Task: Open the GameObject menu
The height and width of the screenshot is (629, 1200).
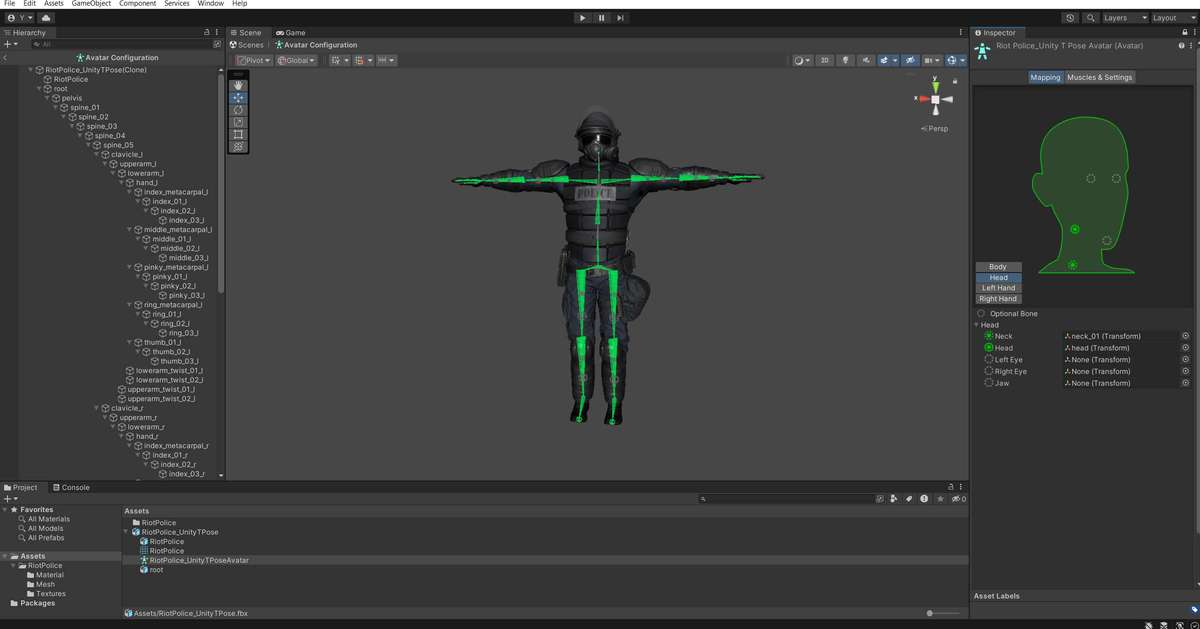Action: point(91,4)
